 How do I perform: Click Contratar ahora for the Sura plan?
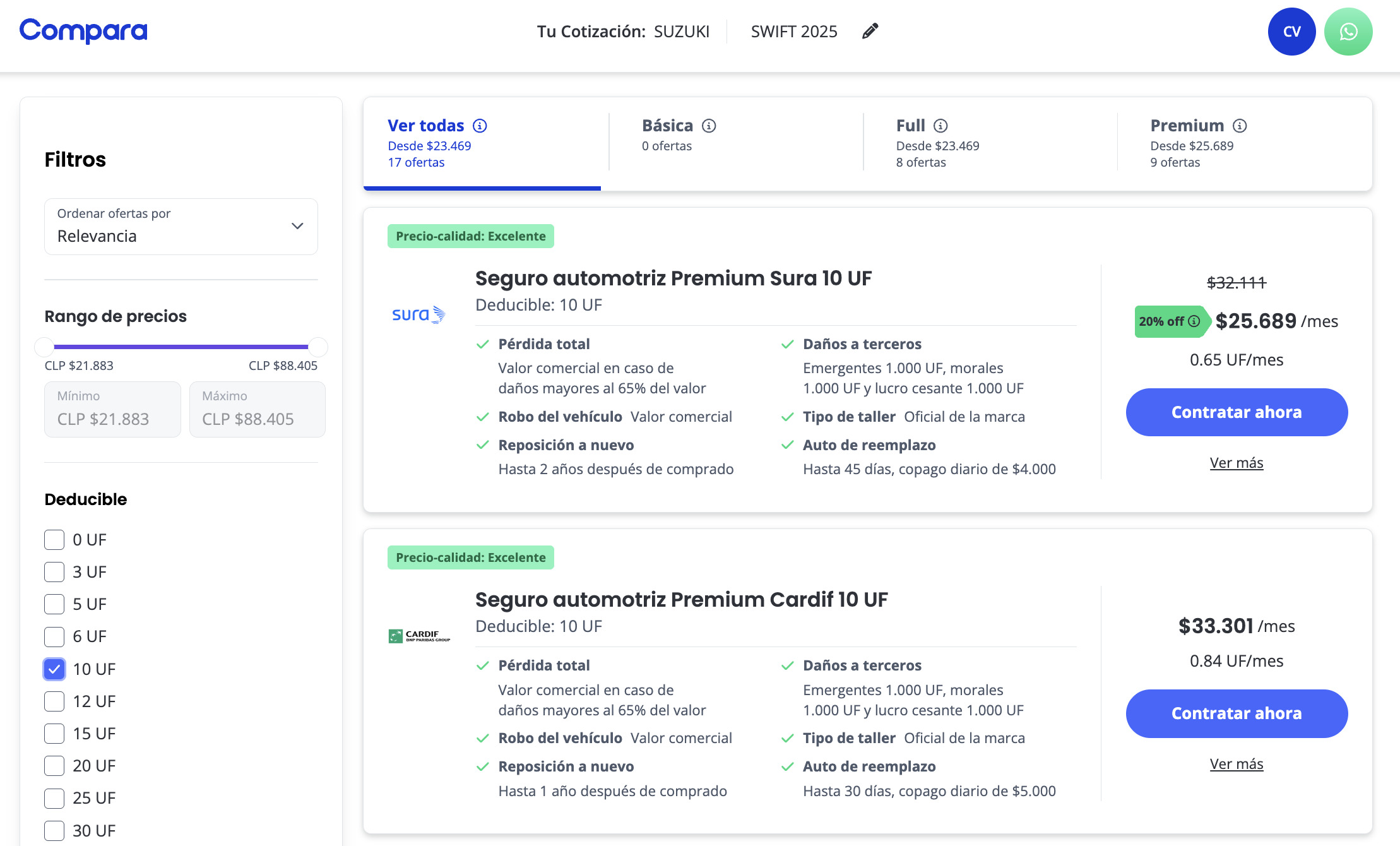click(1236, 412)
